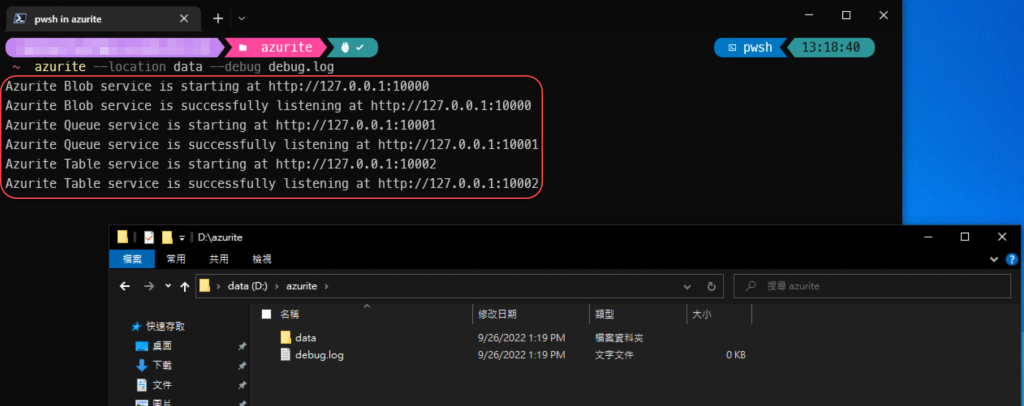Sort by 大小 Size column
The image size is (1024, 406).
[x=701, y=314]
